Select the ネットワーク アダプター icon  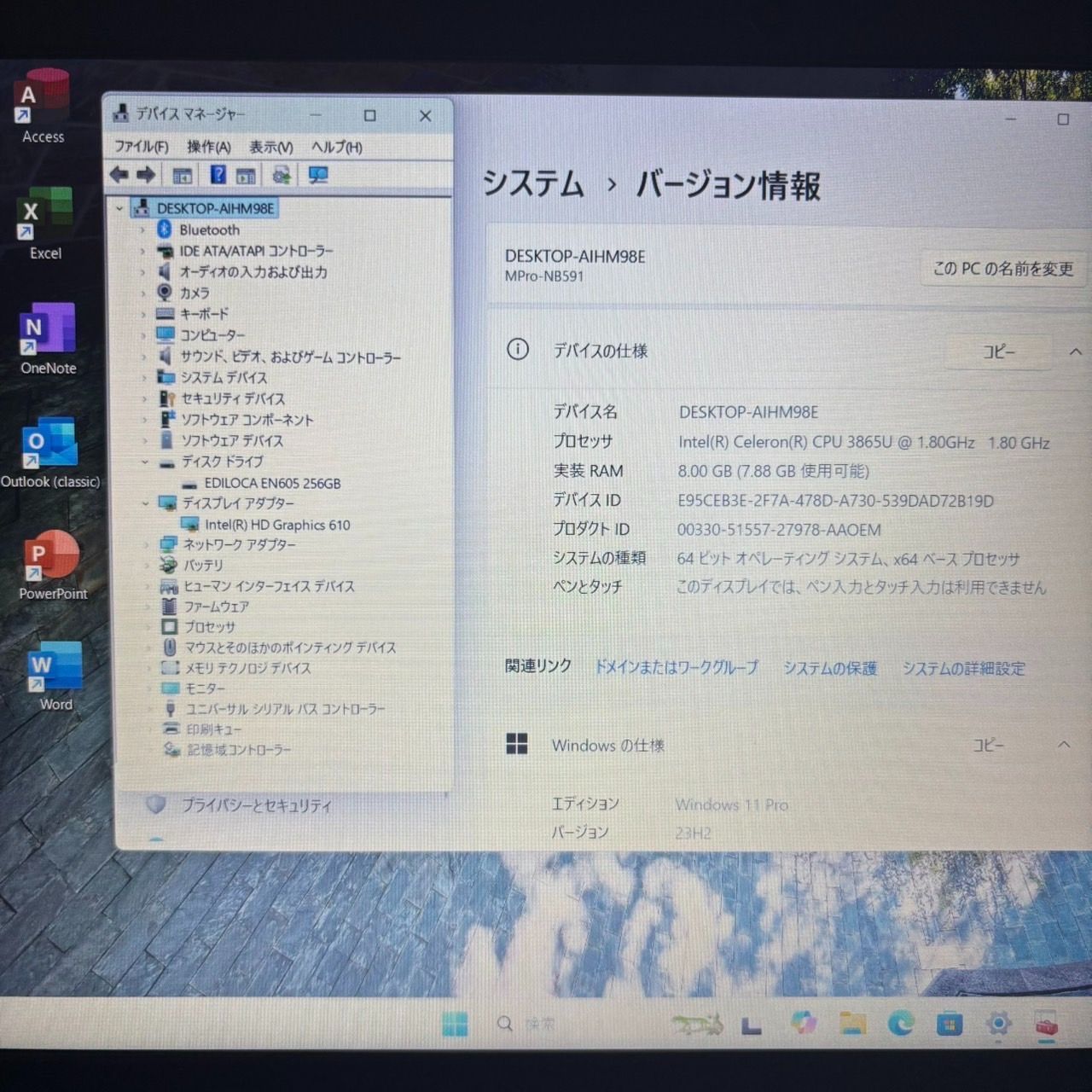click(169, 544)
